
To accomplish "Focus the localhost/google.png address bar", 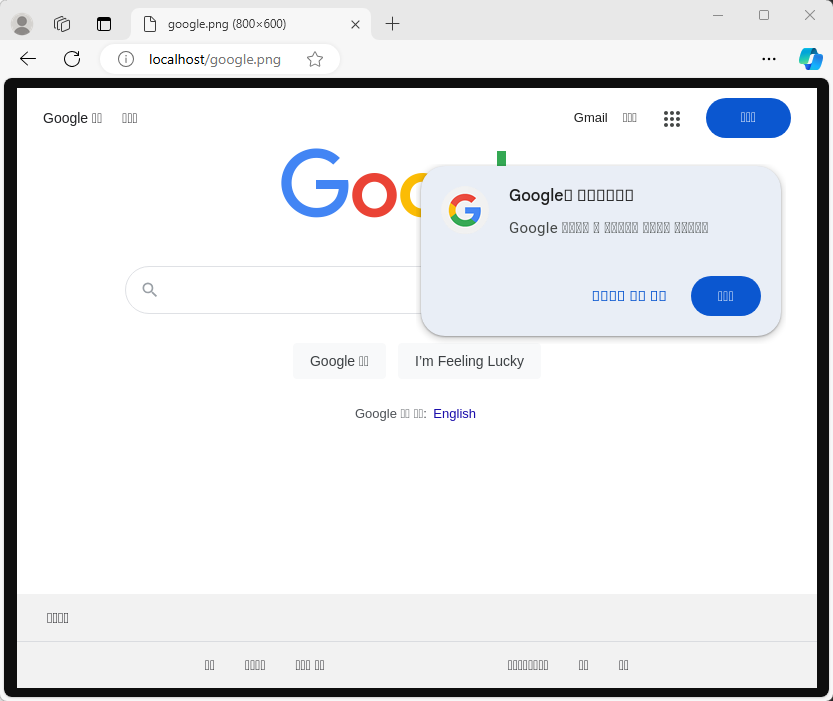I will coord(215,59).
